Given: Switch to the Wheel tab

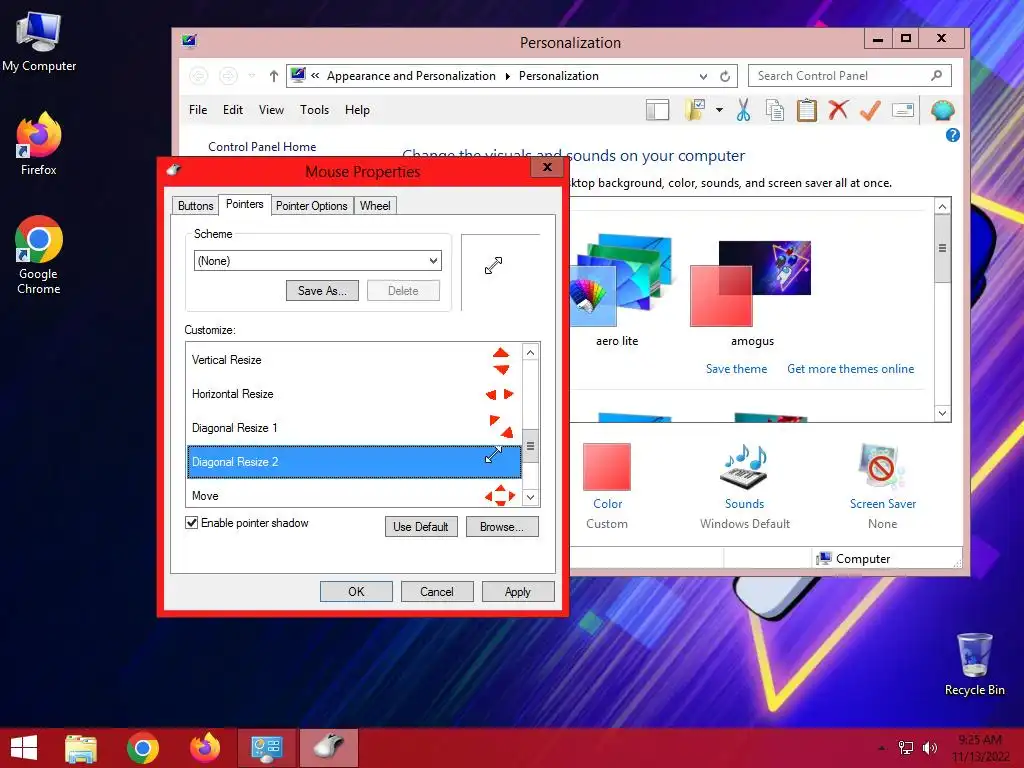Looking at the screenshot, I should 375,206.
